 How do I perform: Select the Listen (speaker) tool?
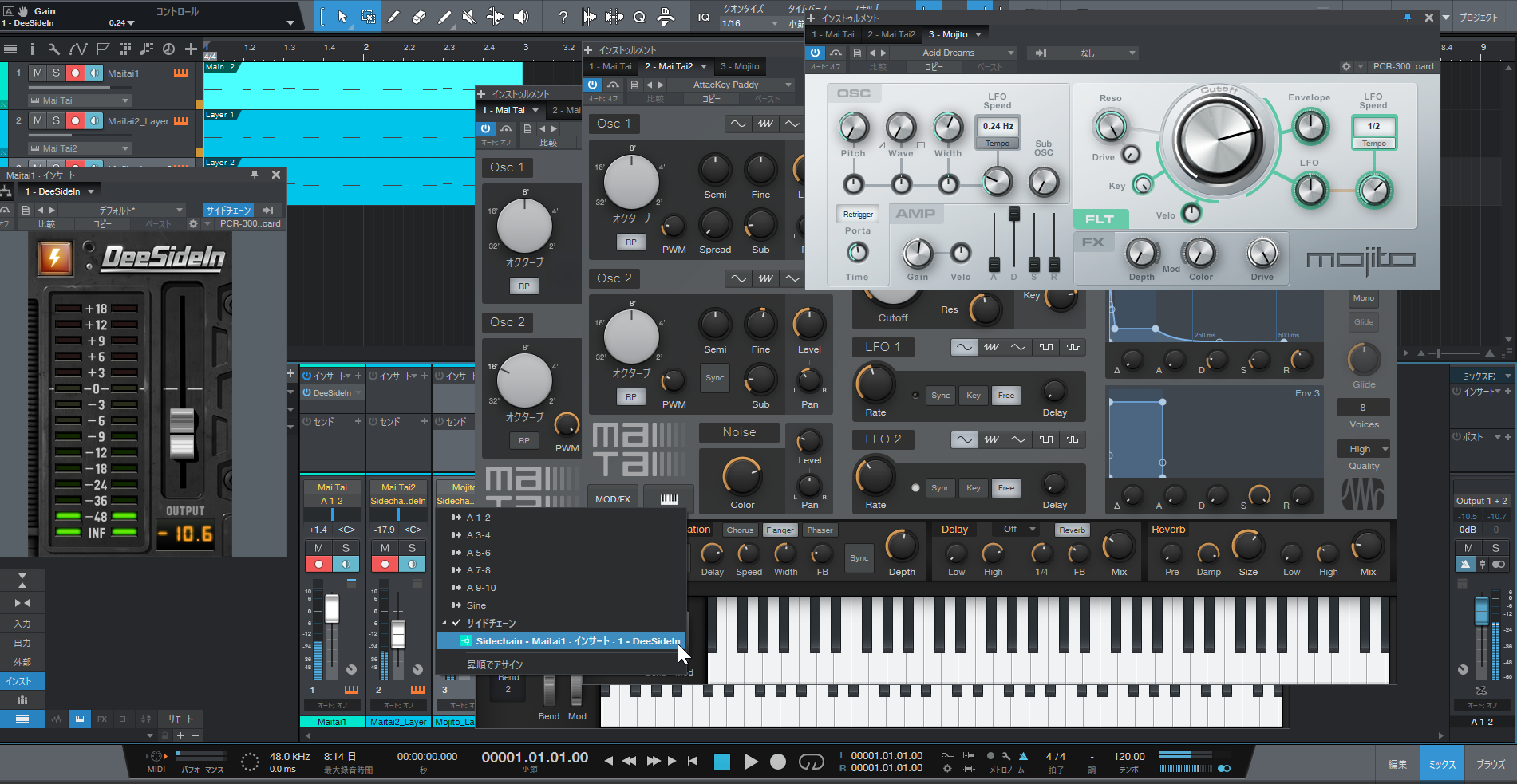tap(520, 17)
